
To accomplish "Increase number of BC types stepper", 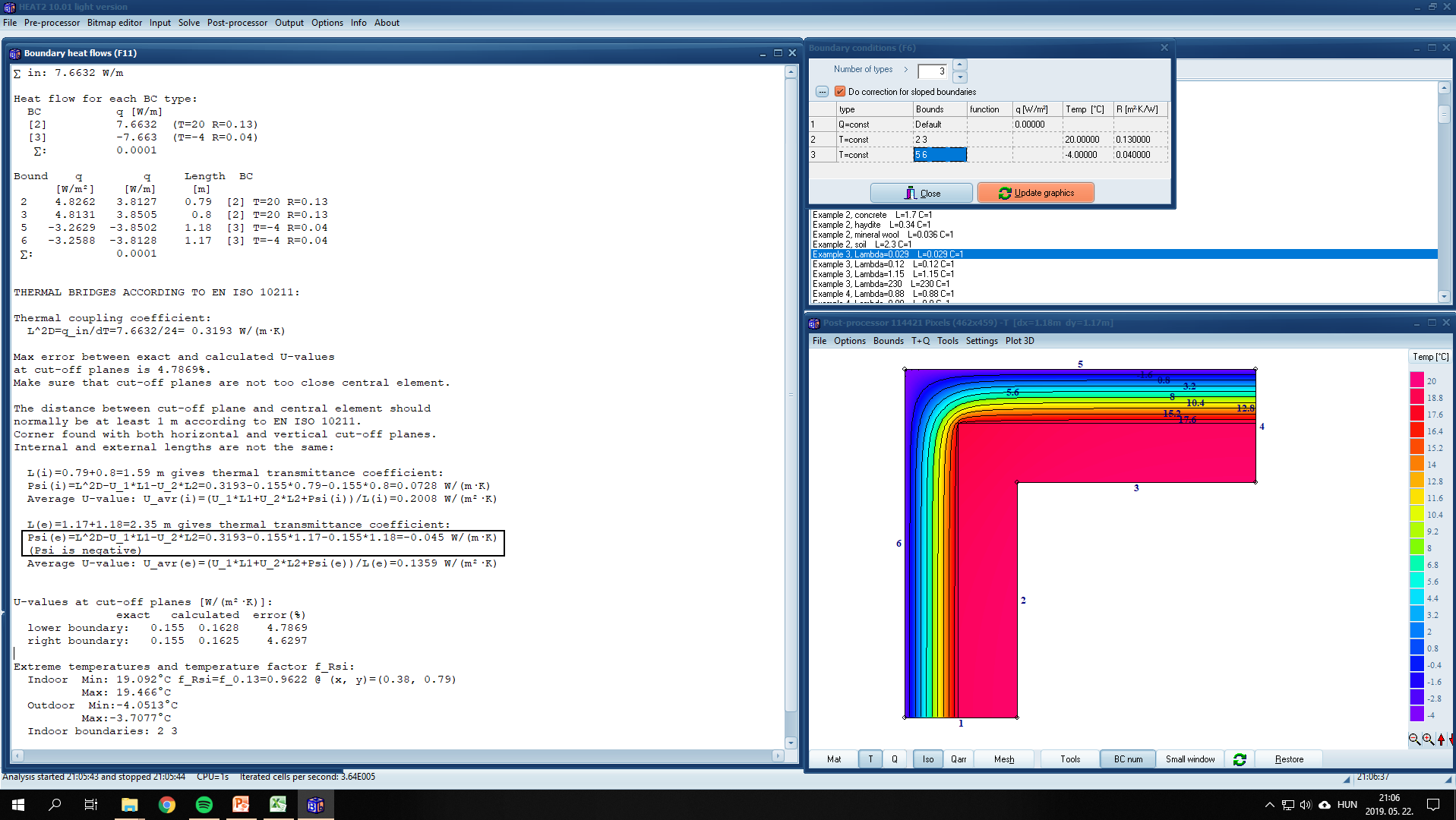I will (960, 65).
